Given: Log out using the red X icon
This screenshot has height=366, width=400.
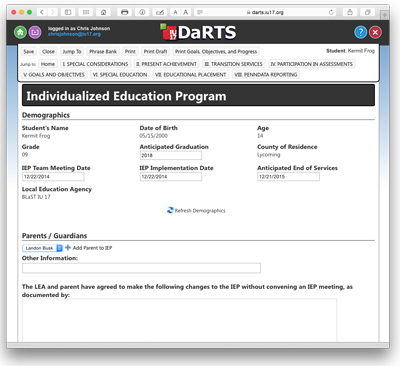Looking at the screenshot, I should [x=375, y=32].
